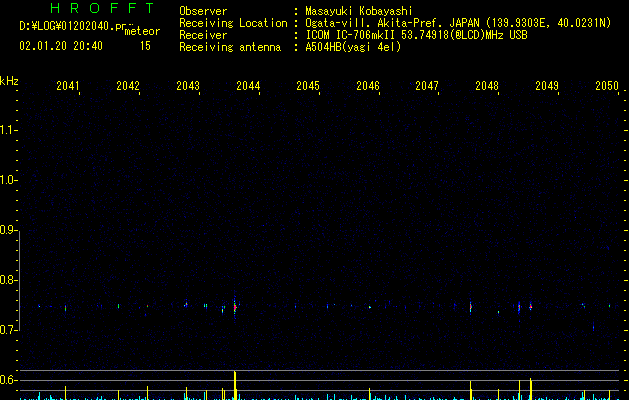
Task: Click the 2046 time axis marker
Action: 367,86
